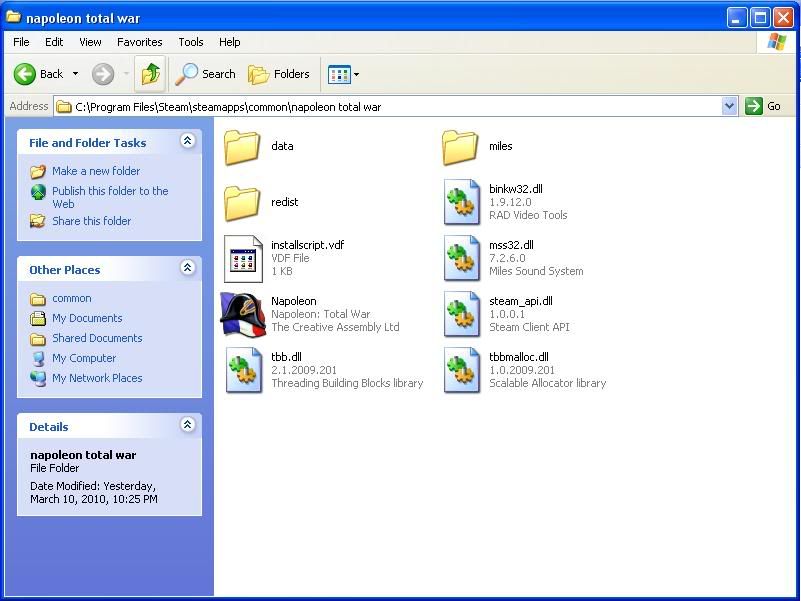Select the redist folder icon
The width and height of the screenshot is (801, 601).
pyautogui.click(x=242, y=203)
